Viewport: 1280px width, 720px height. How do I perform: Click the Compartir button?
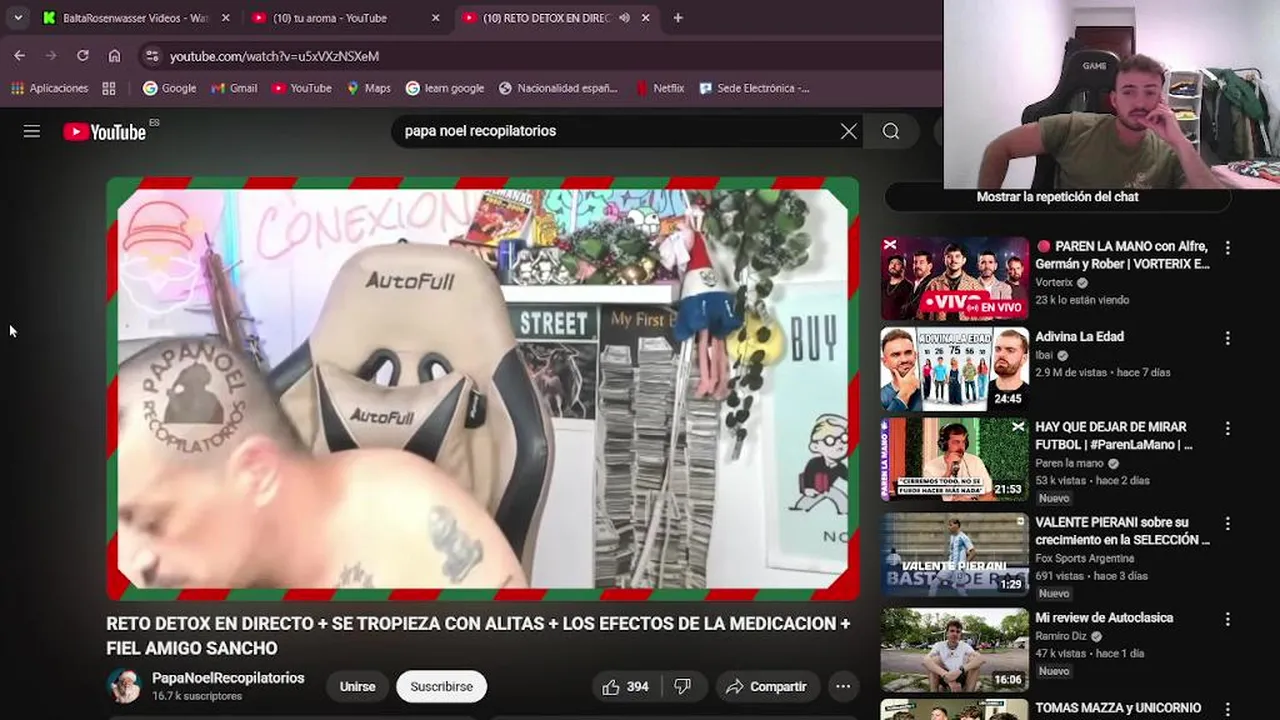(765, 686)
